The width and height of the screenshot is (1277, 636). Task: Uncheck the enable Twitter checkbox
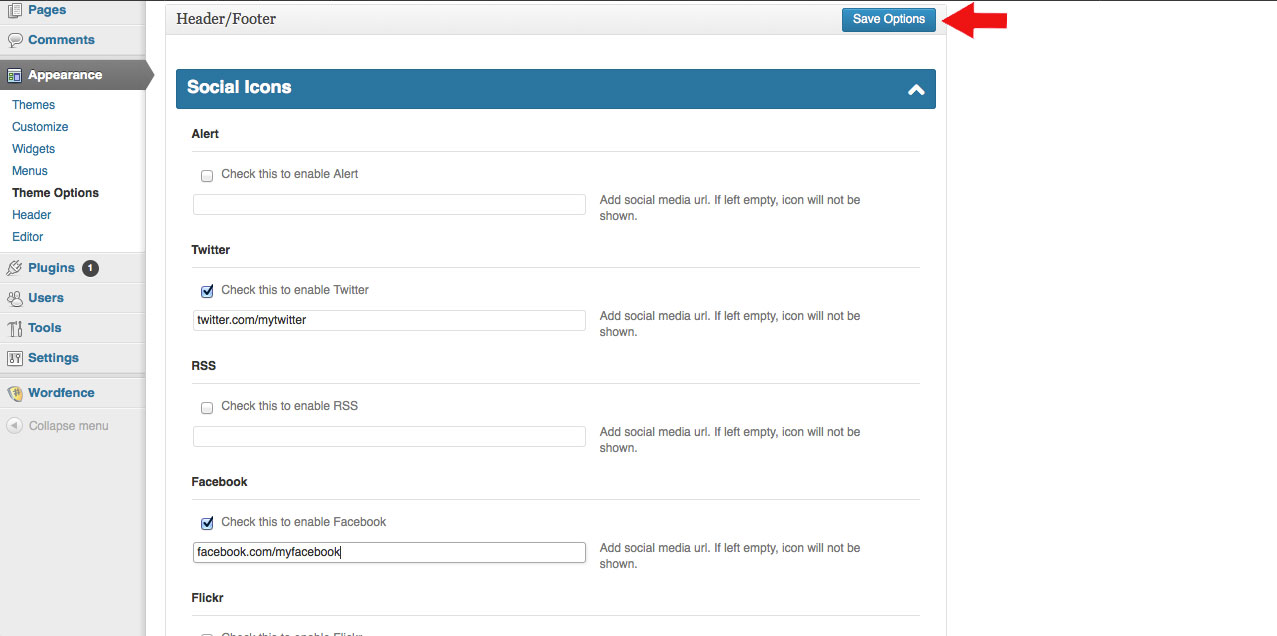[207, 291]
